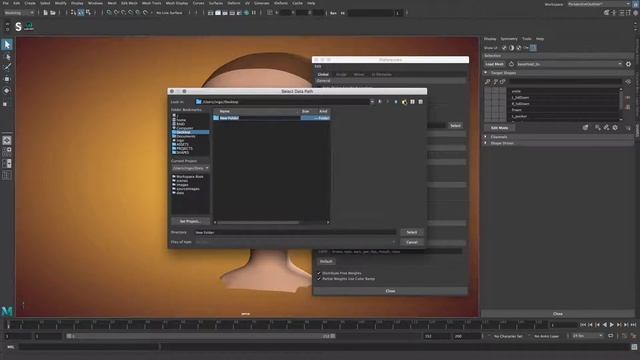This screenshot has width=640, height=360.
Task: Click the highlighted blue Show UI icon
Action: (x=533, y=48)
